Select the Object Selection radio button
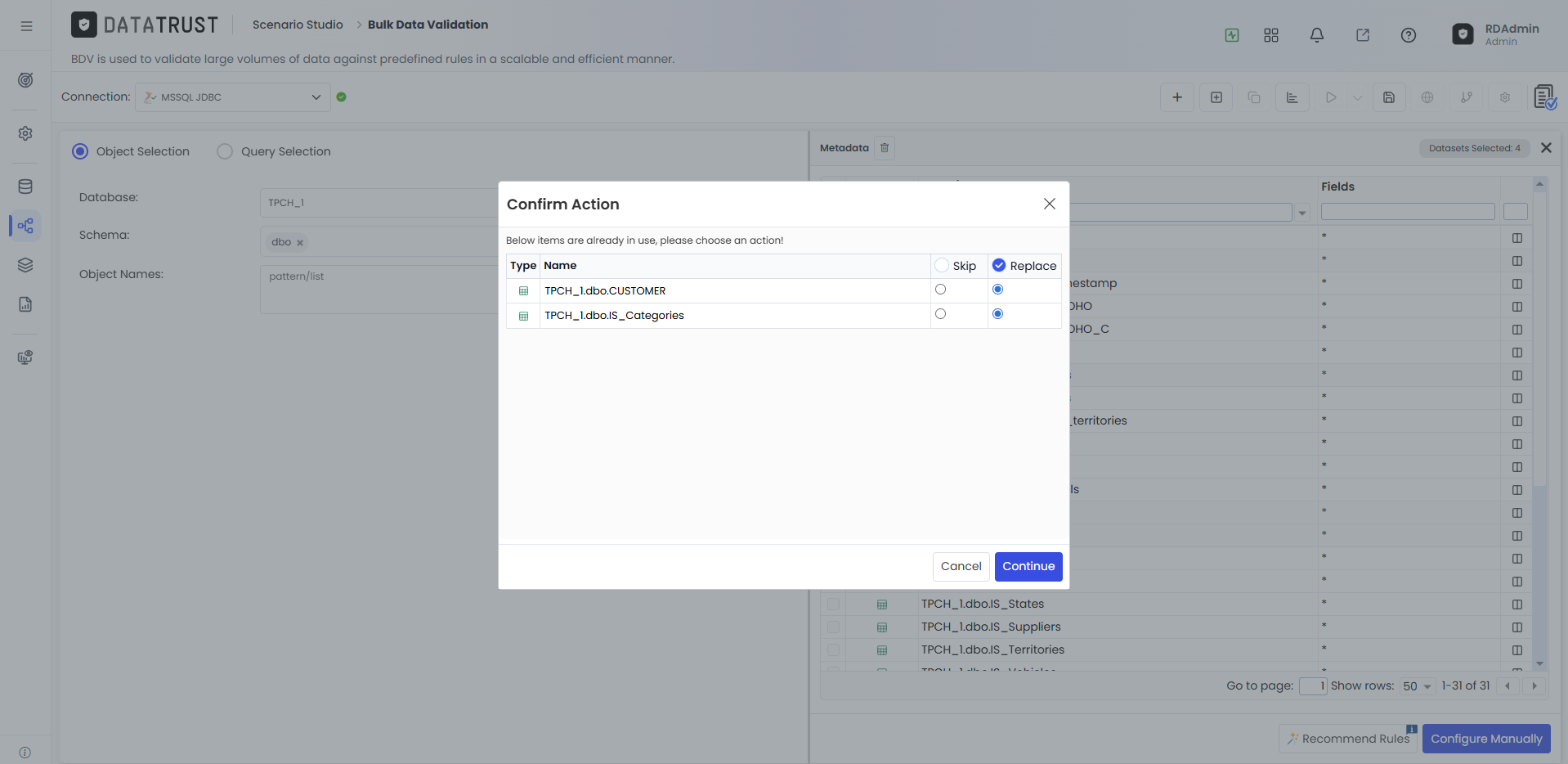Viewport: 1568px width, 764px height. click(80, 151)
